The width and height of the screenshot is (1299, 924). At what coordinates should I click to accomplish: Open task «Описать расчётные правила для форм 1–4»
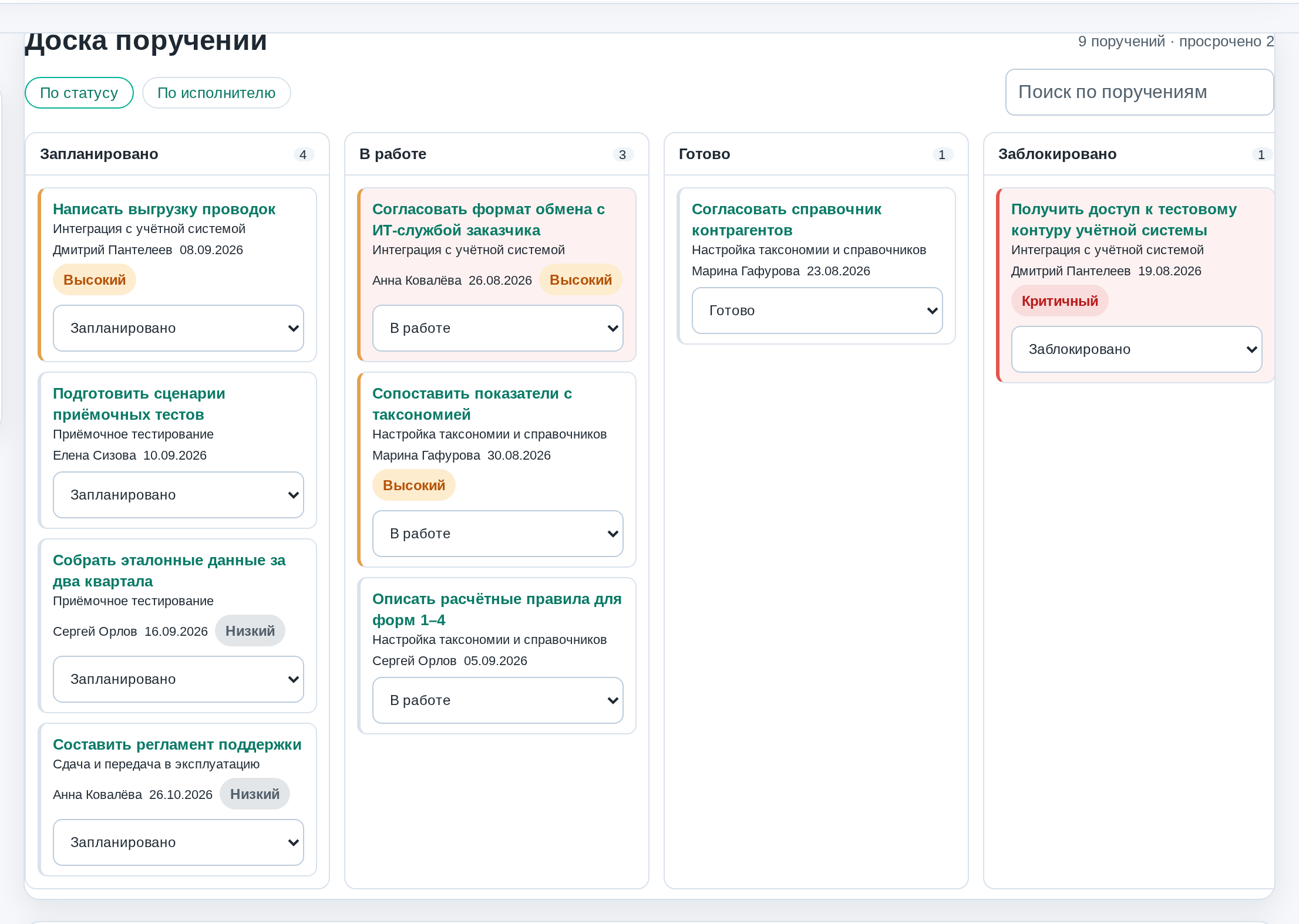pyautogui.click(x=497, y=609)
